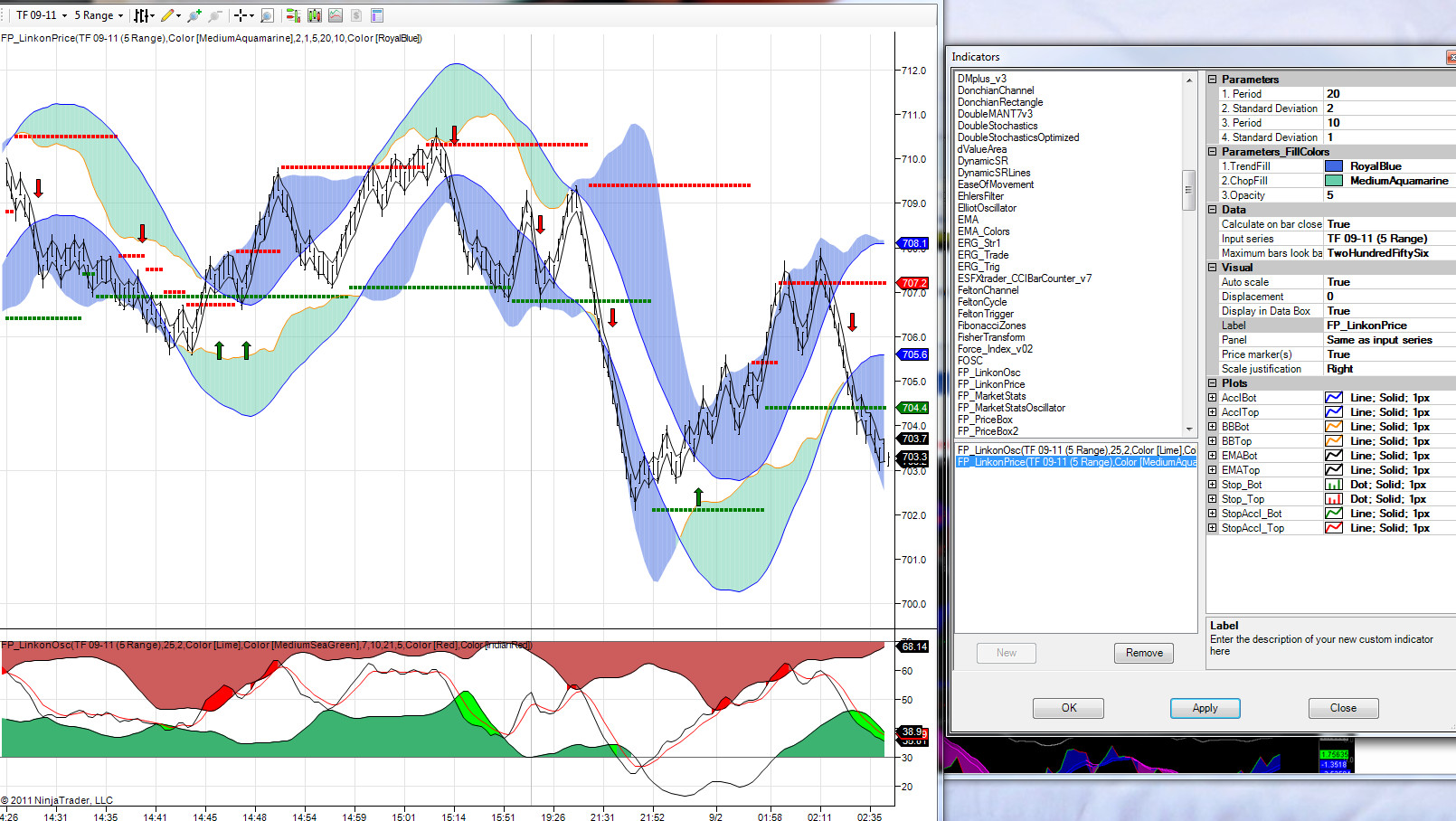
Task: Select FP_MarketStats in the indicator list
Action: 991,396
